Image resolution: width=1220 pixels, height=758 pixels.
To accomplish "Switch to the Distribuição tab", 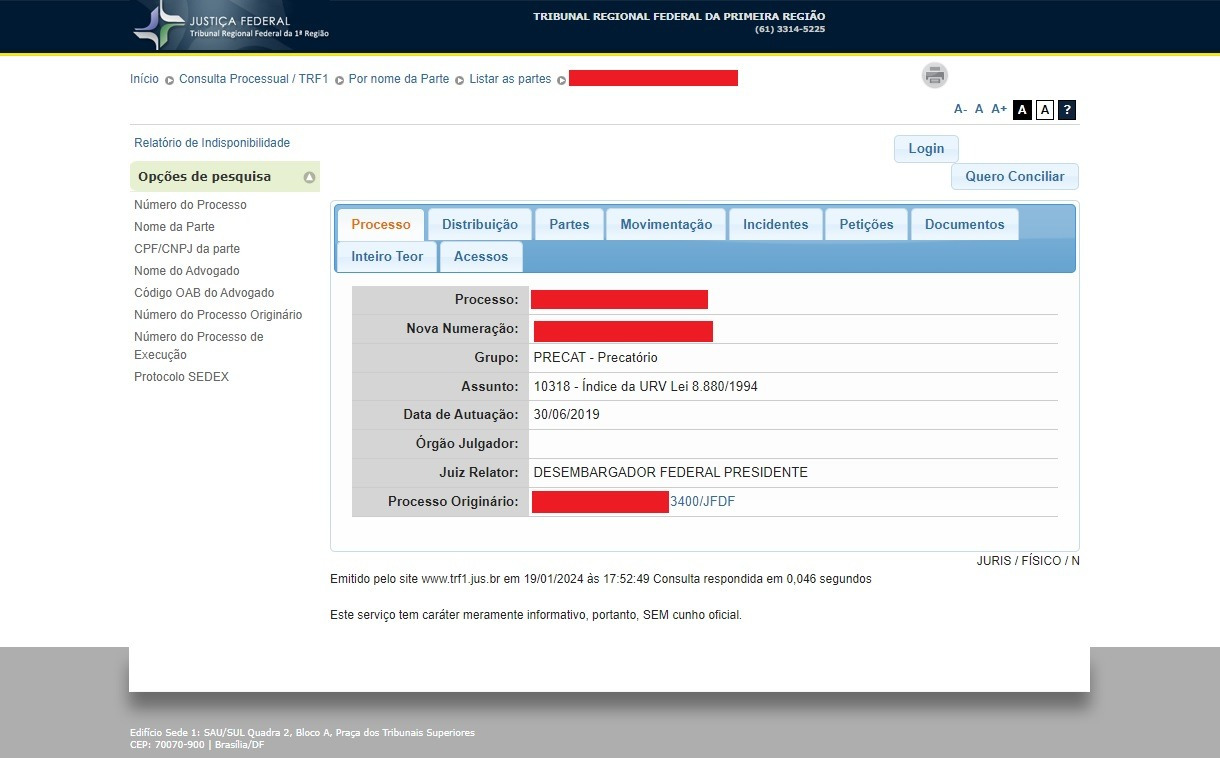I will coord(480,225).
